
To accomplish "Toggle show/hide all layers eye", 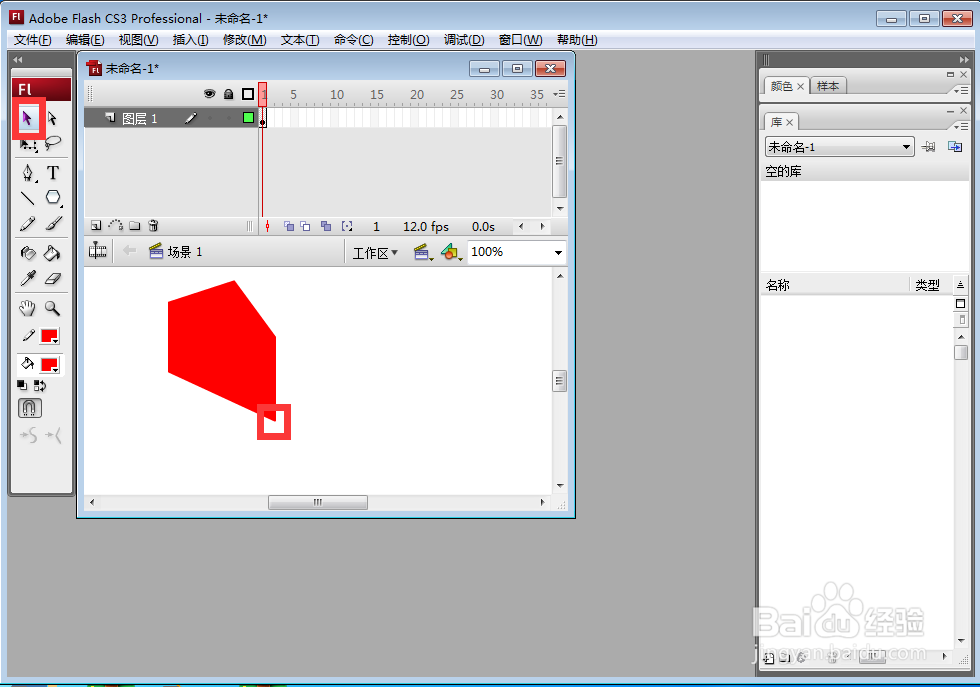I will click(x=209, y=94).
